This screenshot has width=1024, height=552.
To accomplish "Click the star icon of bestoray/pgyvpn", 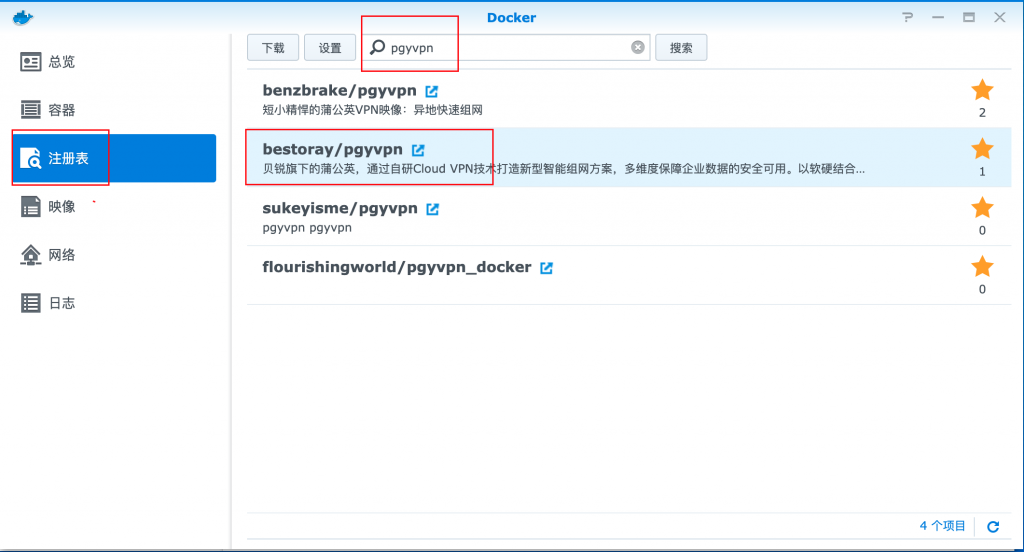I will tap(982, 149).
